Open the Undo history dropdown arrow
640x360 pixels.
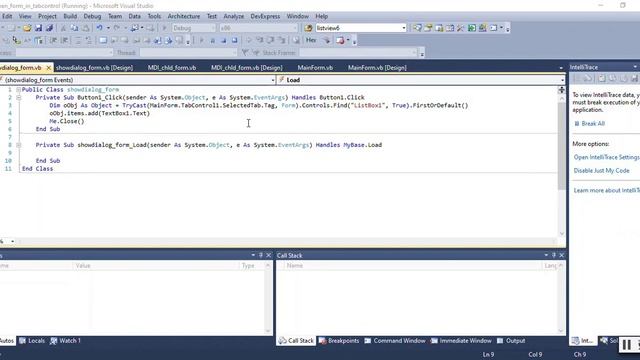coord(108,28)
